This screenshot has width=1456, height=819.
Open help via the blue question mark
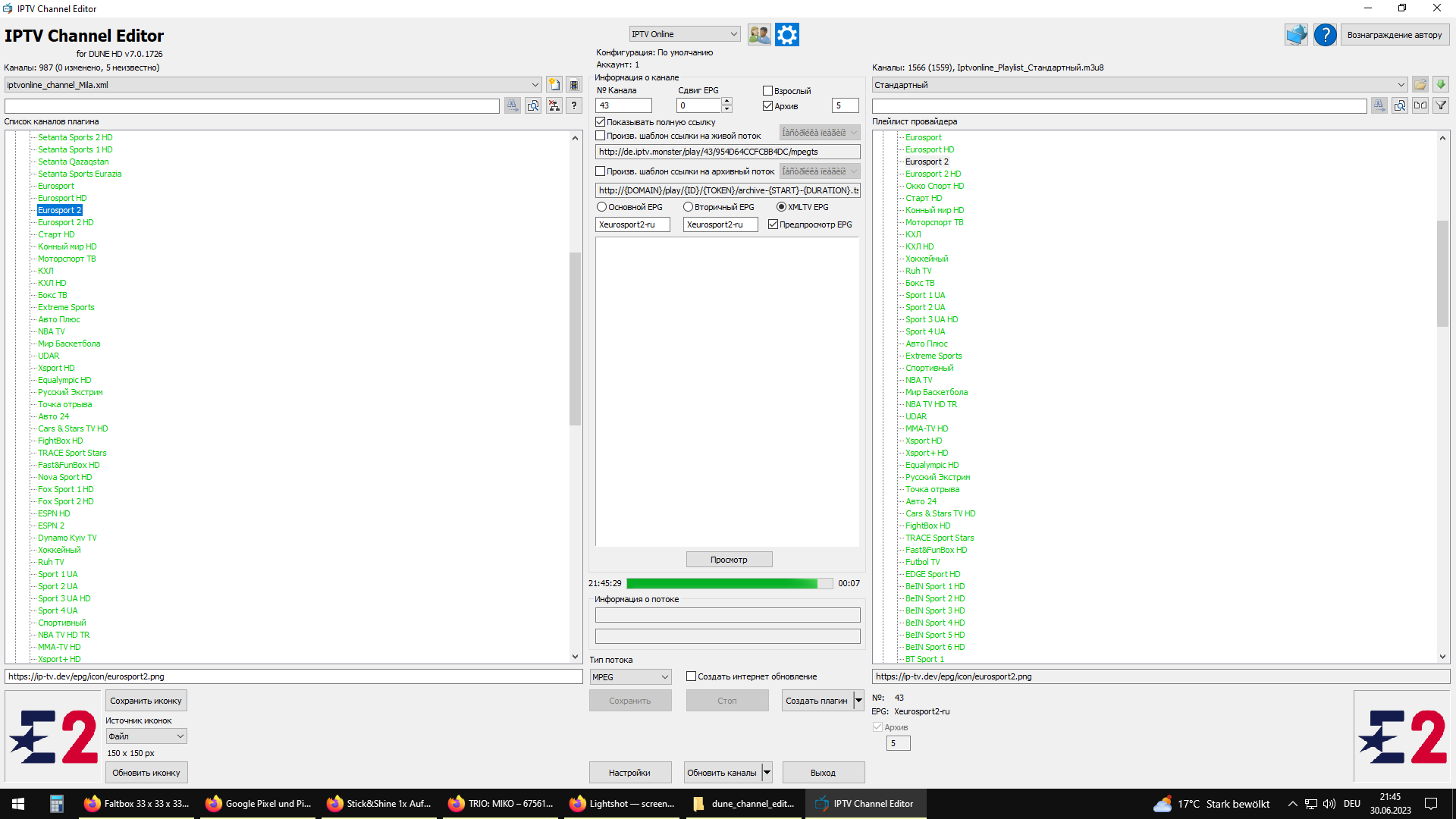tap(1325, 35)
